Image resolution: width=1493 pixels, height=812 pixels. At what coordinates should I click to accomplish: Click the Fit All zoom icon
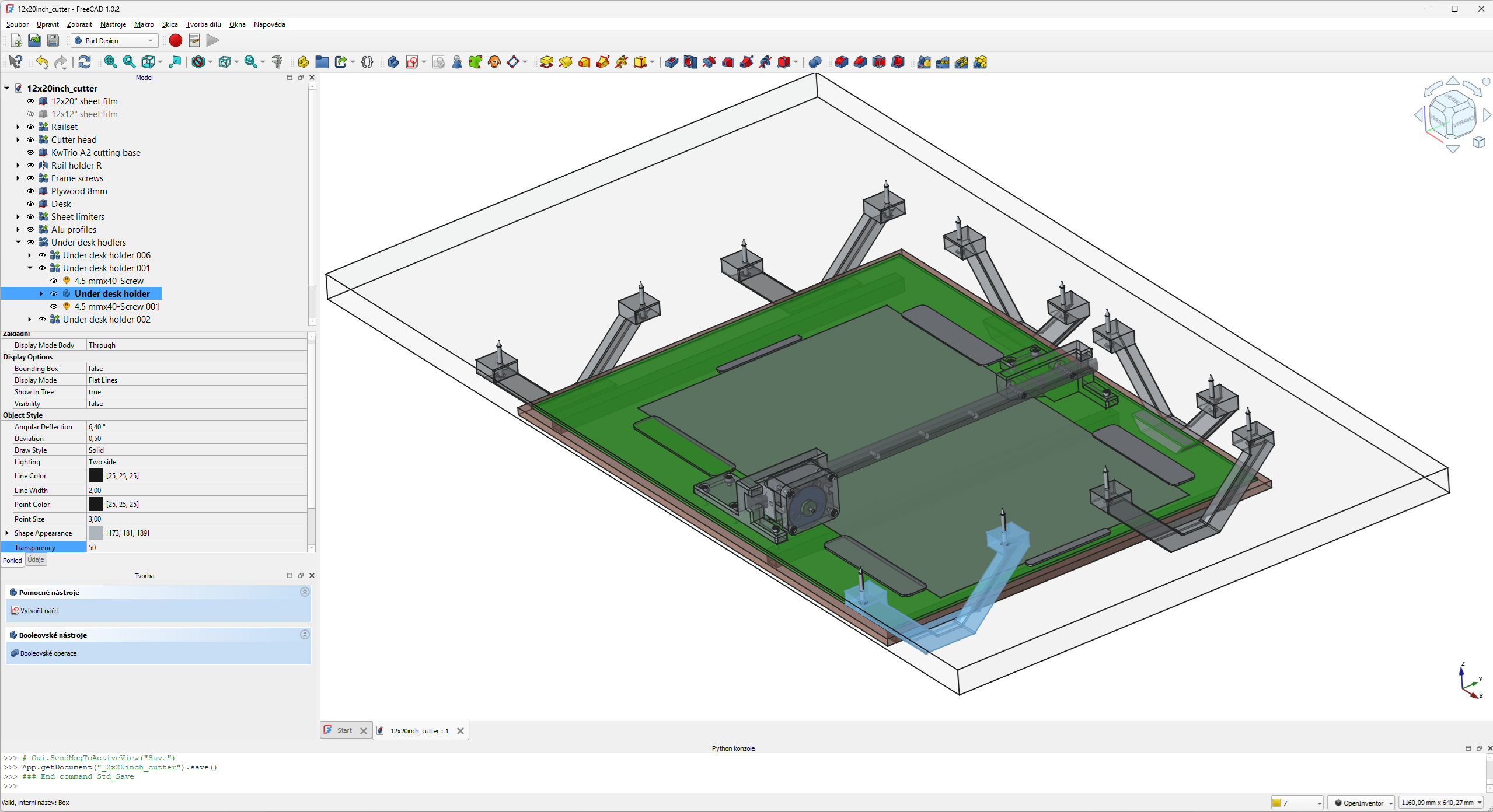[x=110, y=62]
